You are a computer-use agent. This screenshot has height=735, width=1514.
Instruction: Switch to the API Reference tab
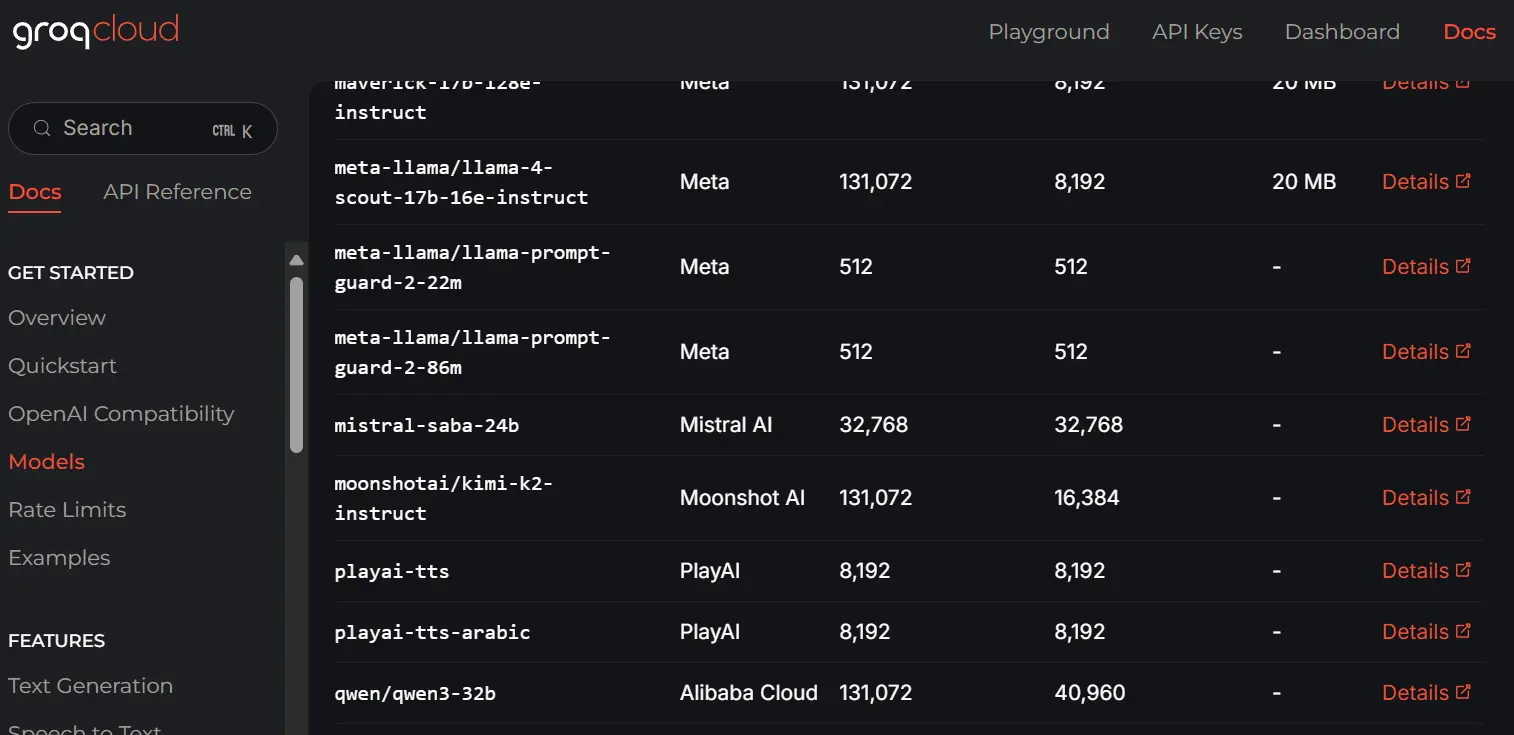click(177, 191)
